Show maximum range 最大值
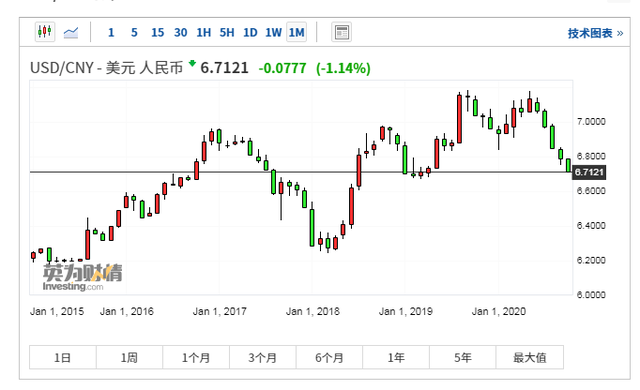Image resolution: width=640 pixels, height=390 pixels. pos(530,357)
